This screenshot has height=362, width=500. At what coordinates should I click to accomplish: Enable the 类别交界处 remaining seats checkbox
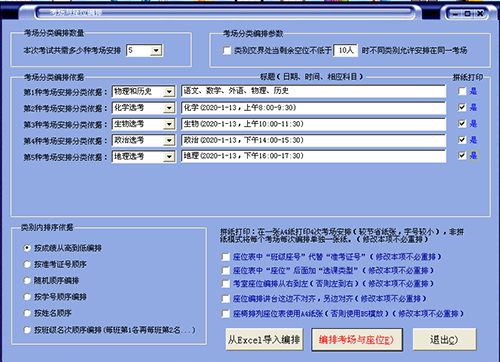227,51
